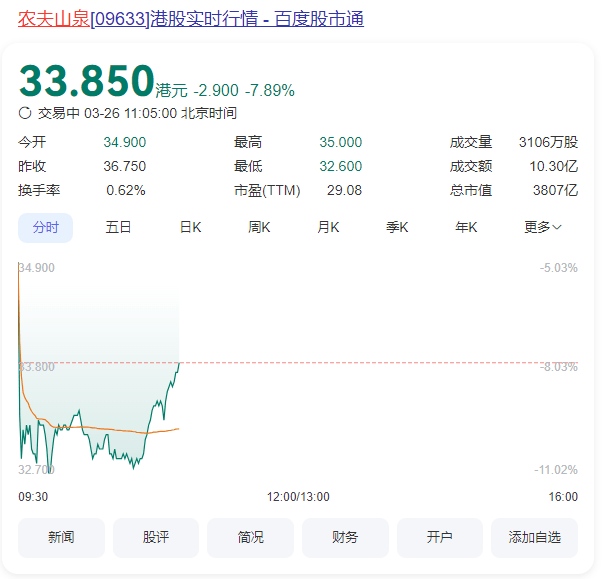Viewport: 609px width, 579px height.
Task: Click the 新闻 button
Action: (61, 537)
